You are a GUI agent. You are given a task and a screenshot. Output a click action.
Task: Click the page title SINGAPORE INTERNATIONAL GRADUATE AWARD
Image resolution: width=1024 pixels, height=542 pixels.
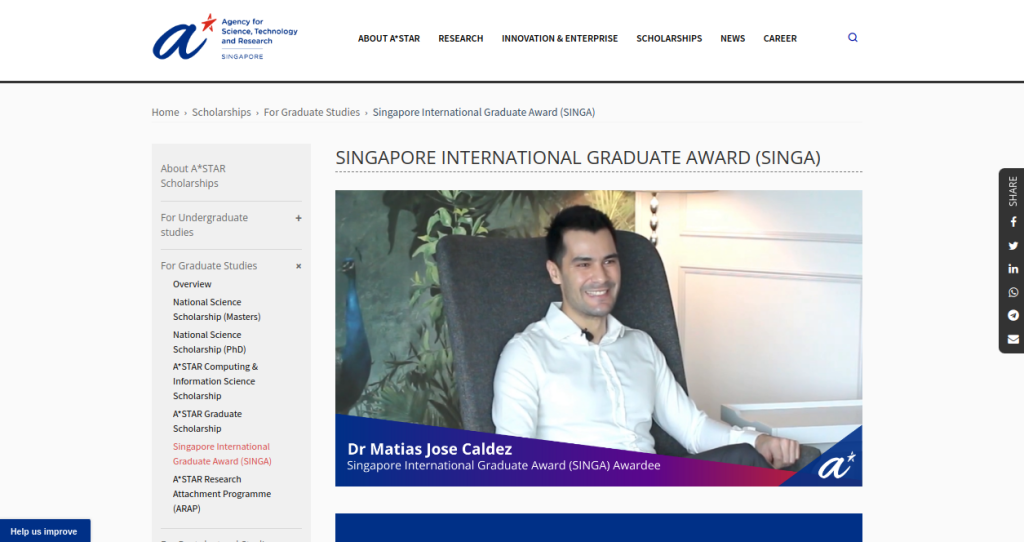578,157
